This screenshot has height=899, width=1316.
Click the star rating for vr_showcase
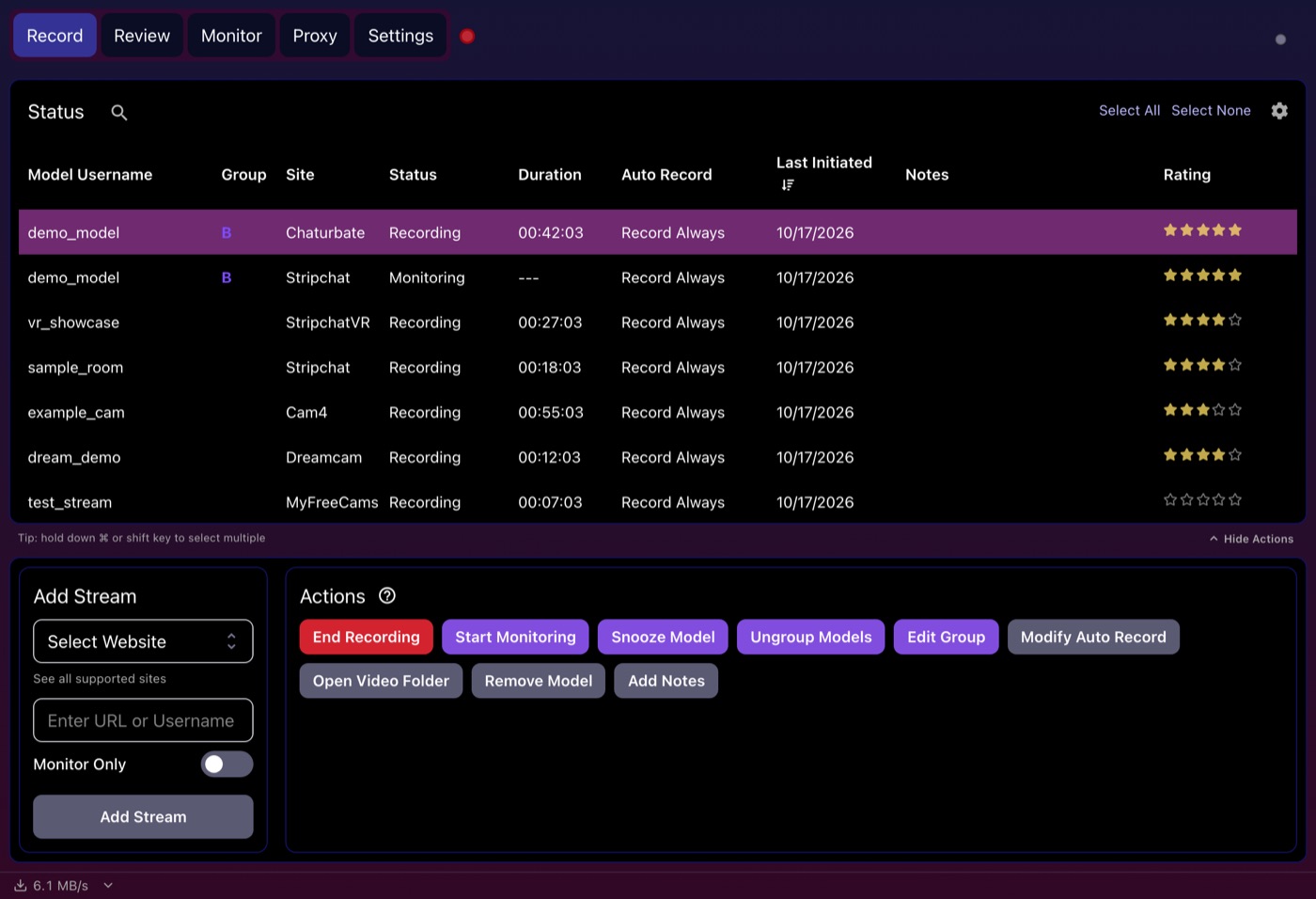coord(1202,320)
